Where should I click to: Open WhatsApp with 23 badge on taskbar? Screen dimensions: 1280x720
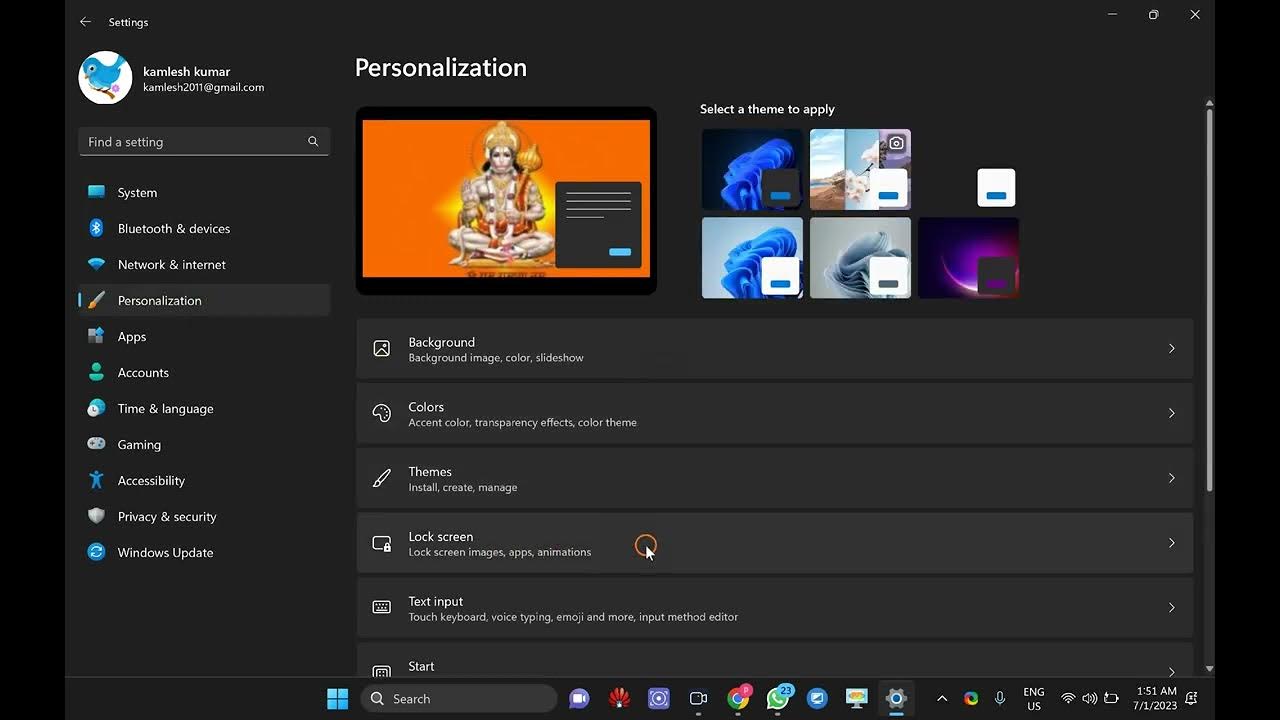(778, 699)
